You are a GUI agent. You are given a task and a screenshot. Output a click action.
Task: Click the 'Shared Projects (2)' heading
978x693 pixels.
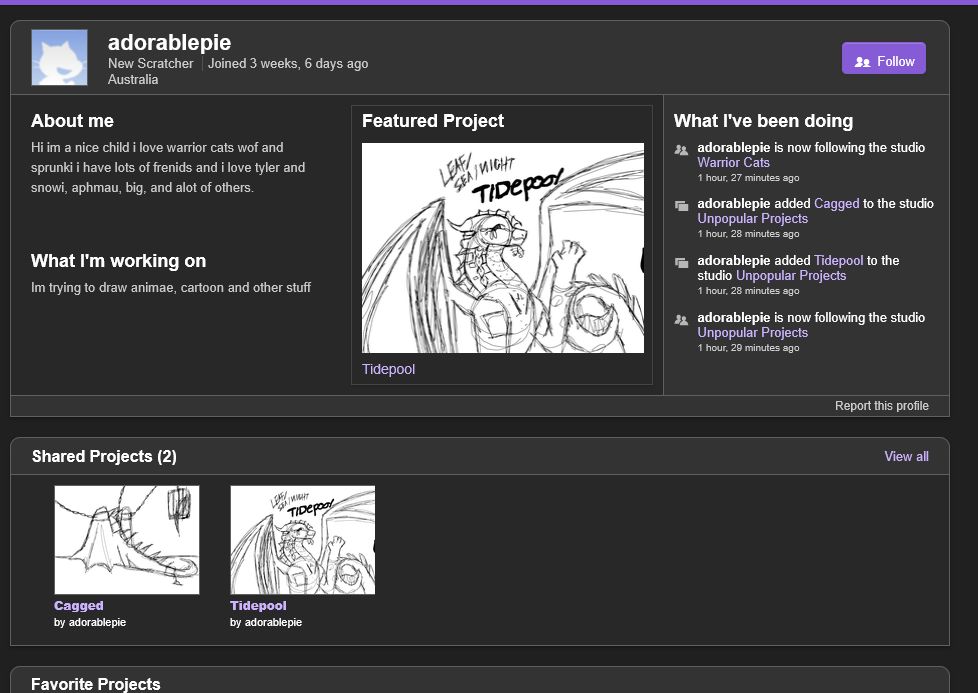[104, 457]
